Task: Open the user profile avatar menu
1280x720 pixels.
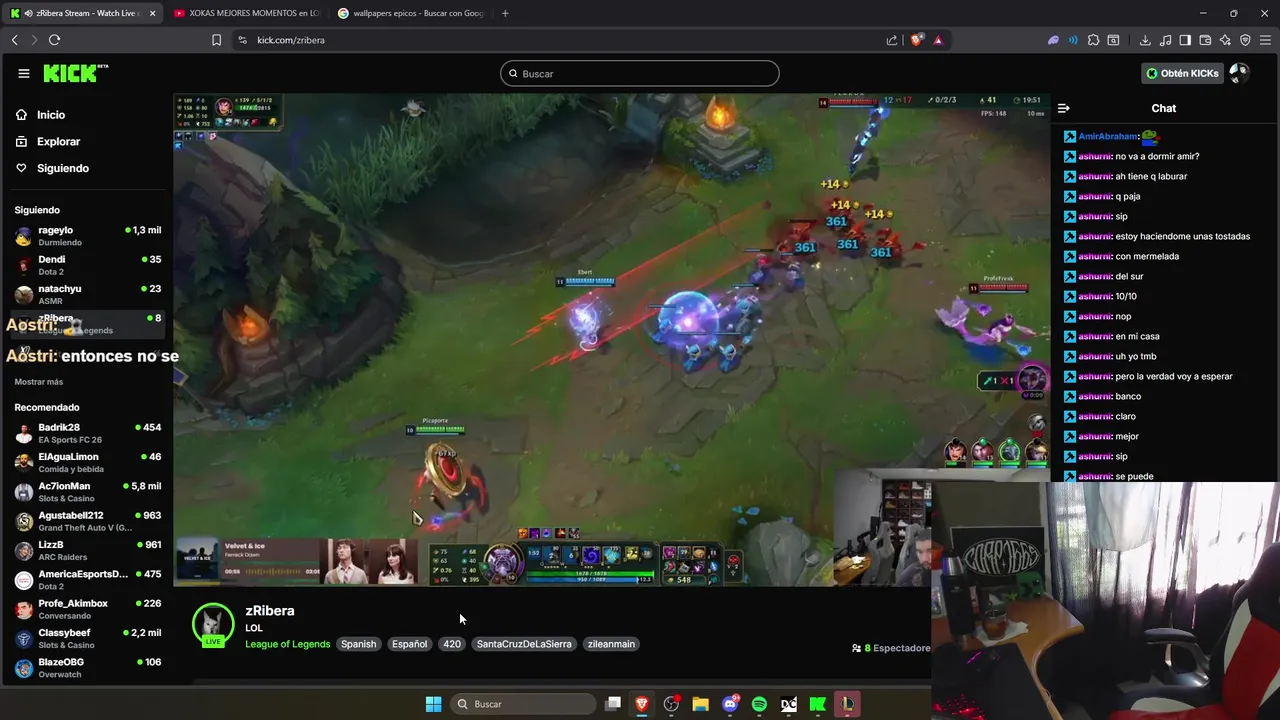Action: [1239, 73]
